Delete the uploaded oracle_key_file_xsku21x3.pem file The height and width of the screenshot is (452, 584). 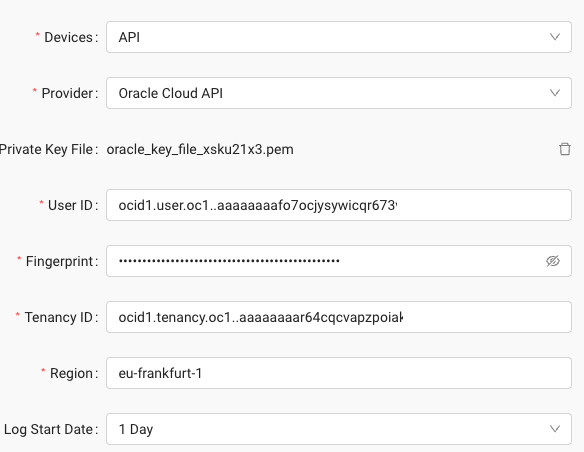point(565,149)
